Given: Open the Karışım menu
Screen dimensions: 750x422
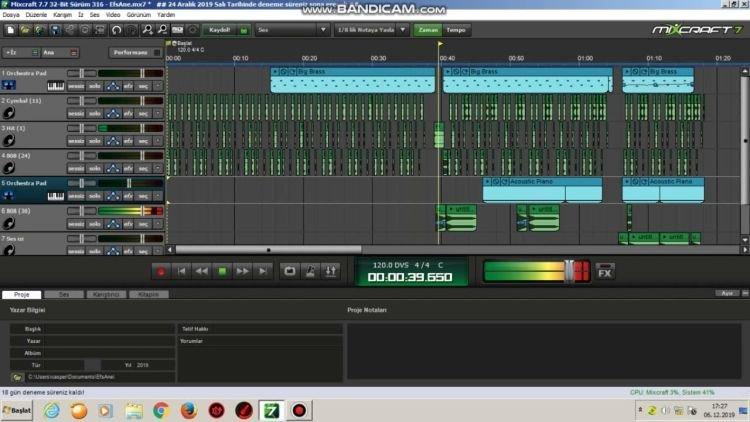Looking at the screenshot, I should tap(62, 15).
